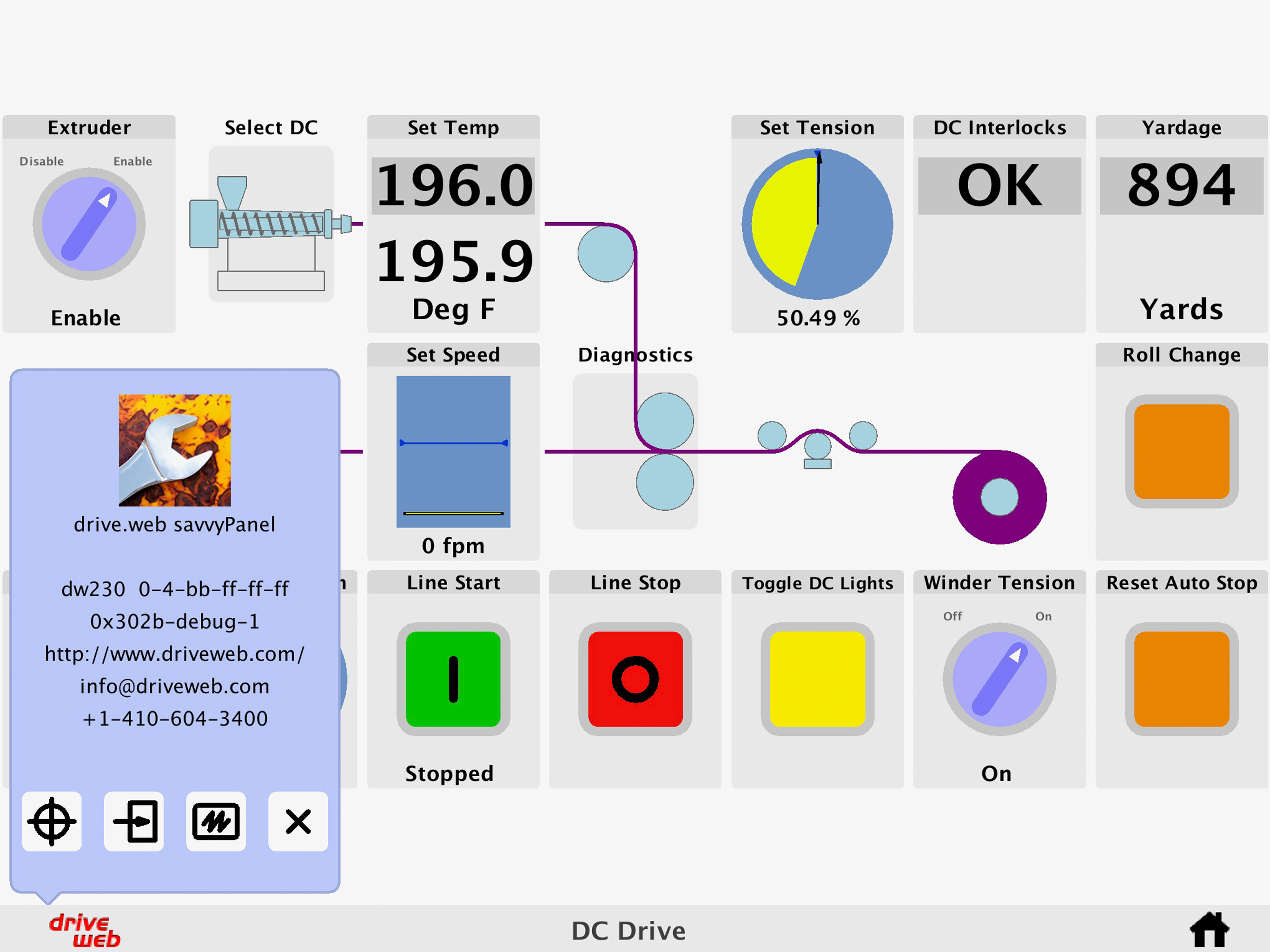Select the Winder Tension Off label
The width and height of the screenshot is (1270, 952).
pos(952,616)
